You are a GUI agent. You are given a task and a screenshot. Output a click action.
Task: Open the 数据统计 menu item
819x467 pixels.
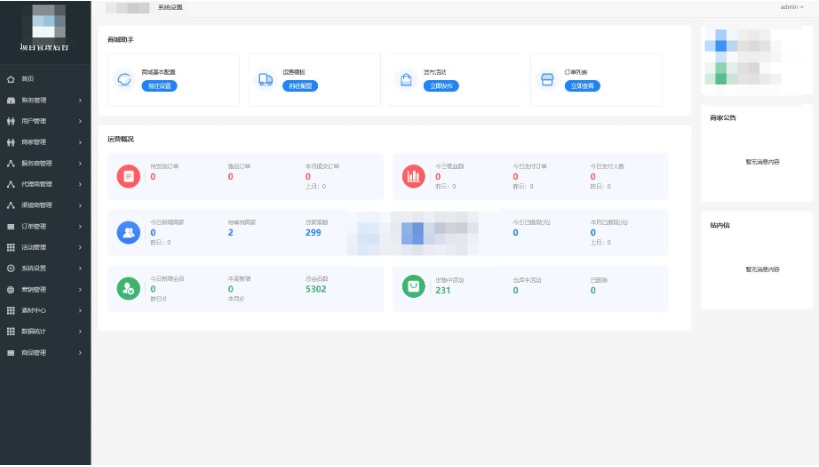pyautogui.click(x=45, y=331)
